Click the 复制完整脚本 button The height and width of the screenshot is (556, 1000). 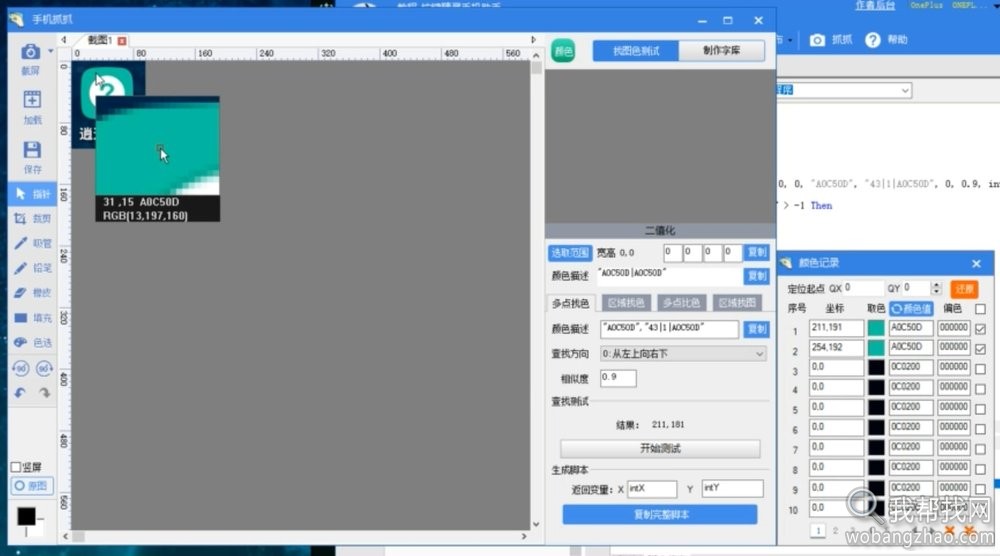point(660,515)
